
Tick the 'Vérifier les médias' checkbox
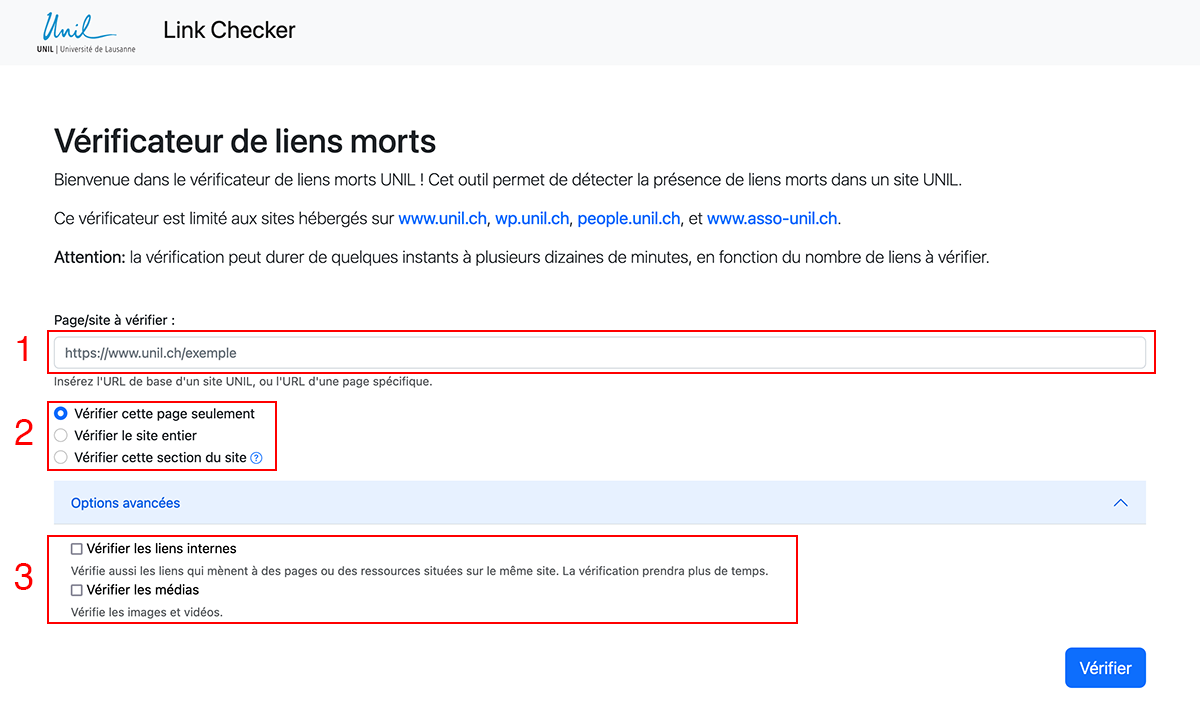77,590
